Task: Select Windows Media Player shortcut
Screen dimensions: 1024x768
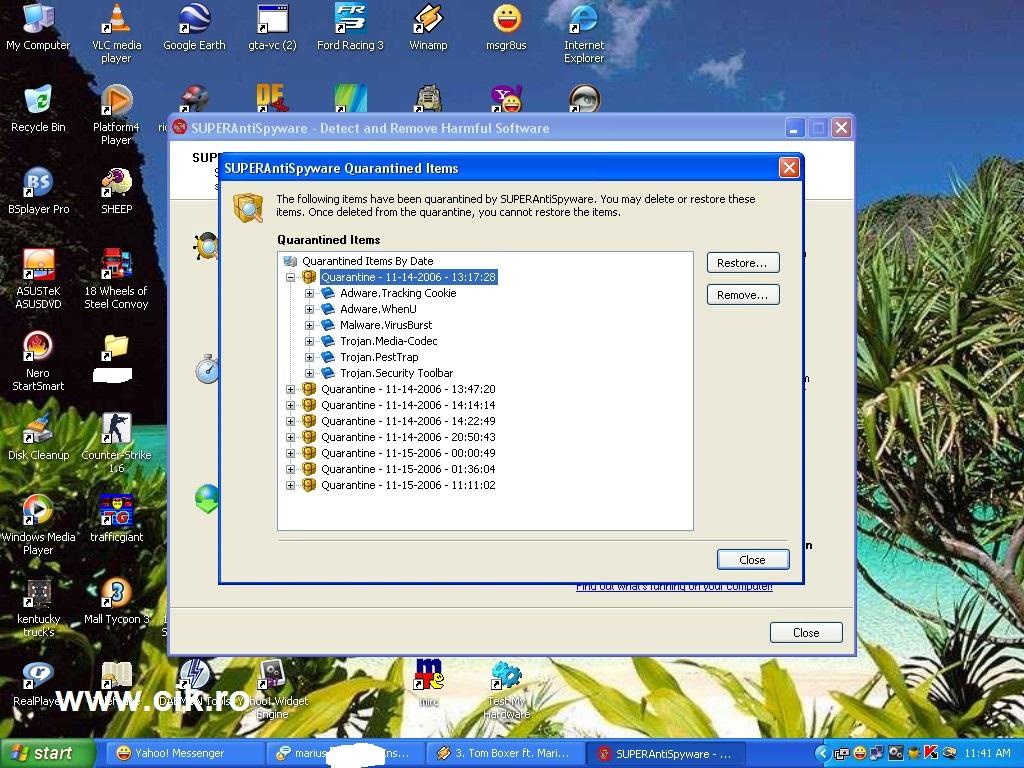Action: [38, 525]
